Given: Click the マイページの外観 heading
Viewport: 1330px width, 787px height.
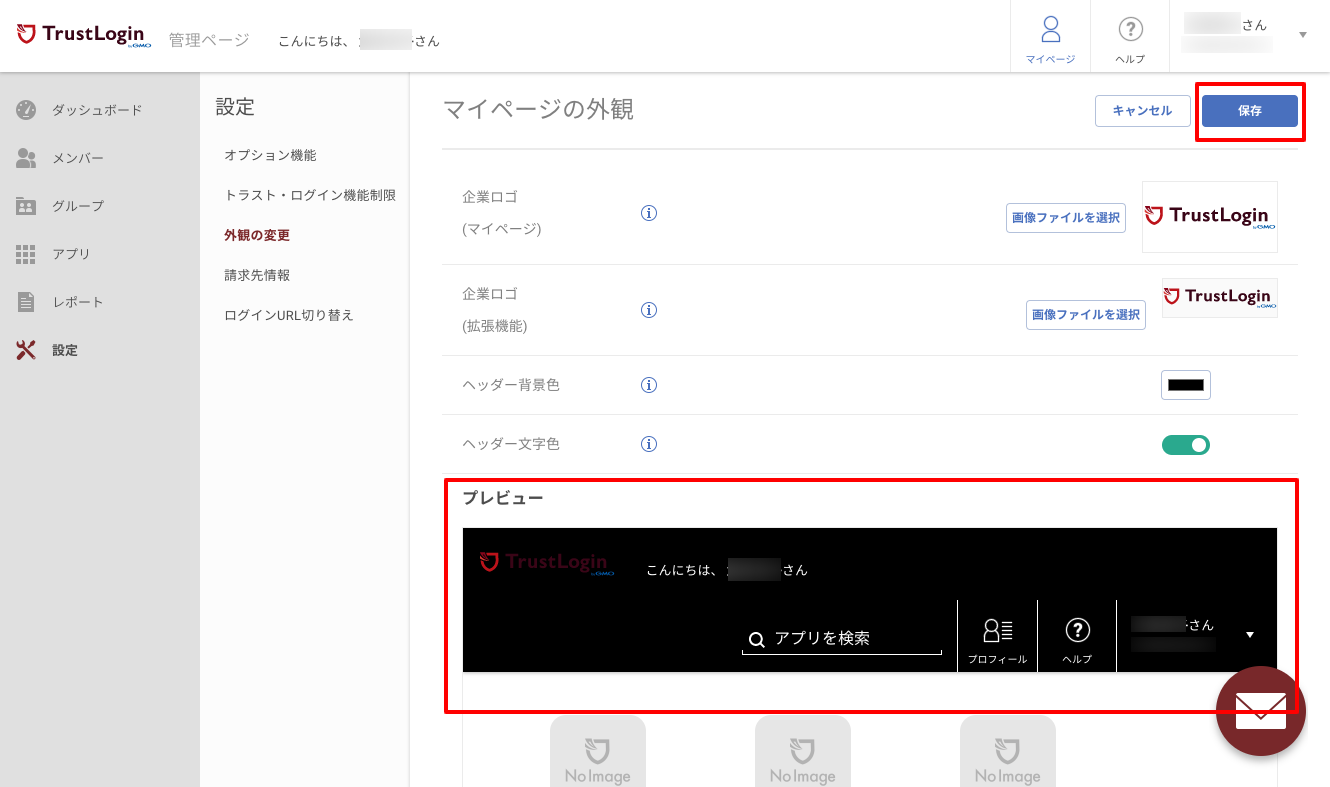Looking at the screenshot, I should (538, 110).
